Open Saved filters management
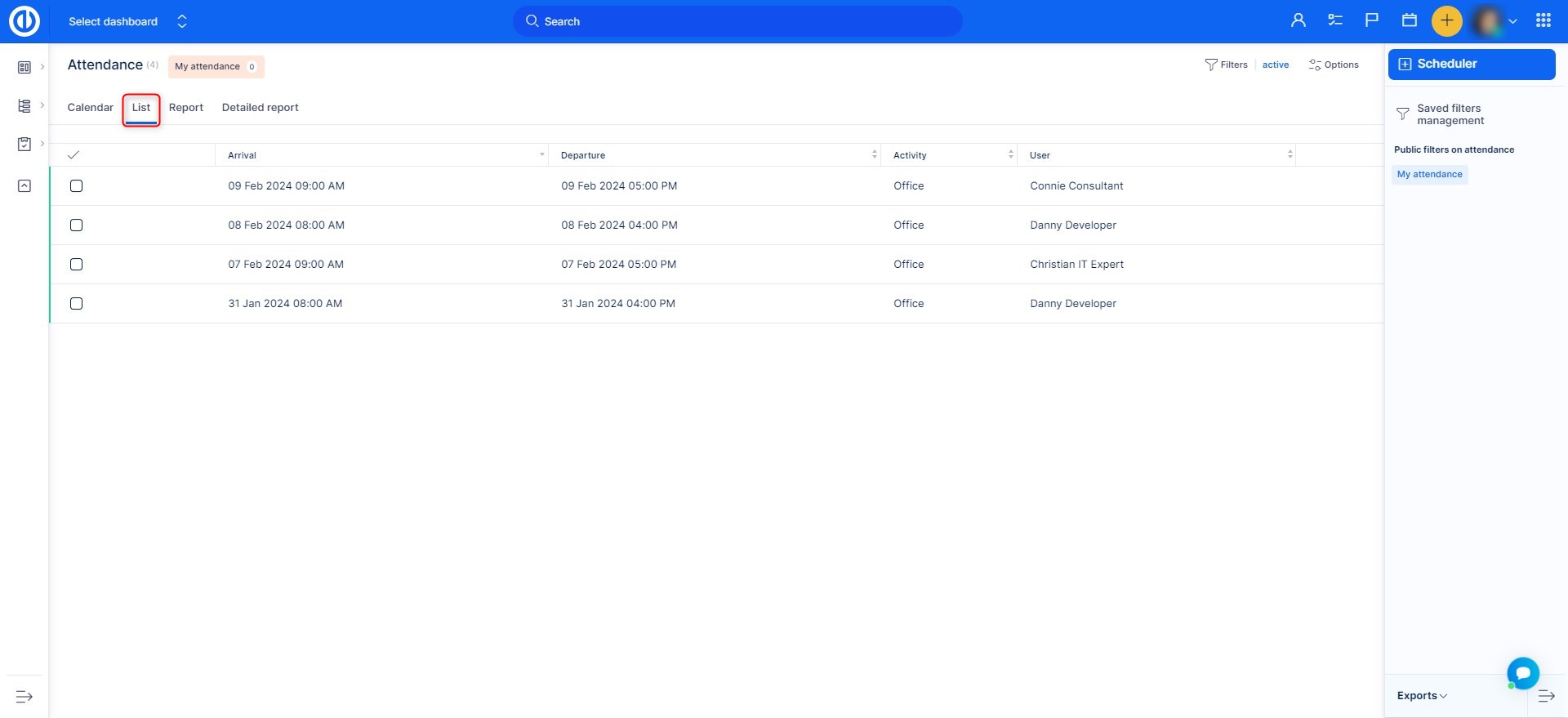1568x718 pixels. pos(1450,114)
